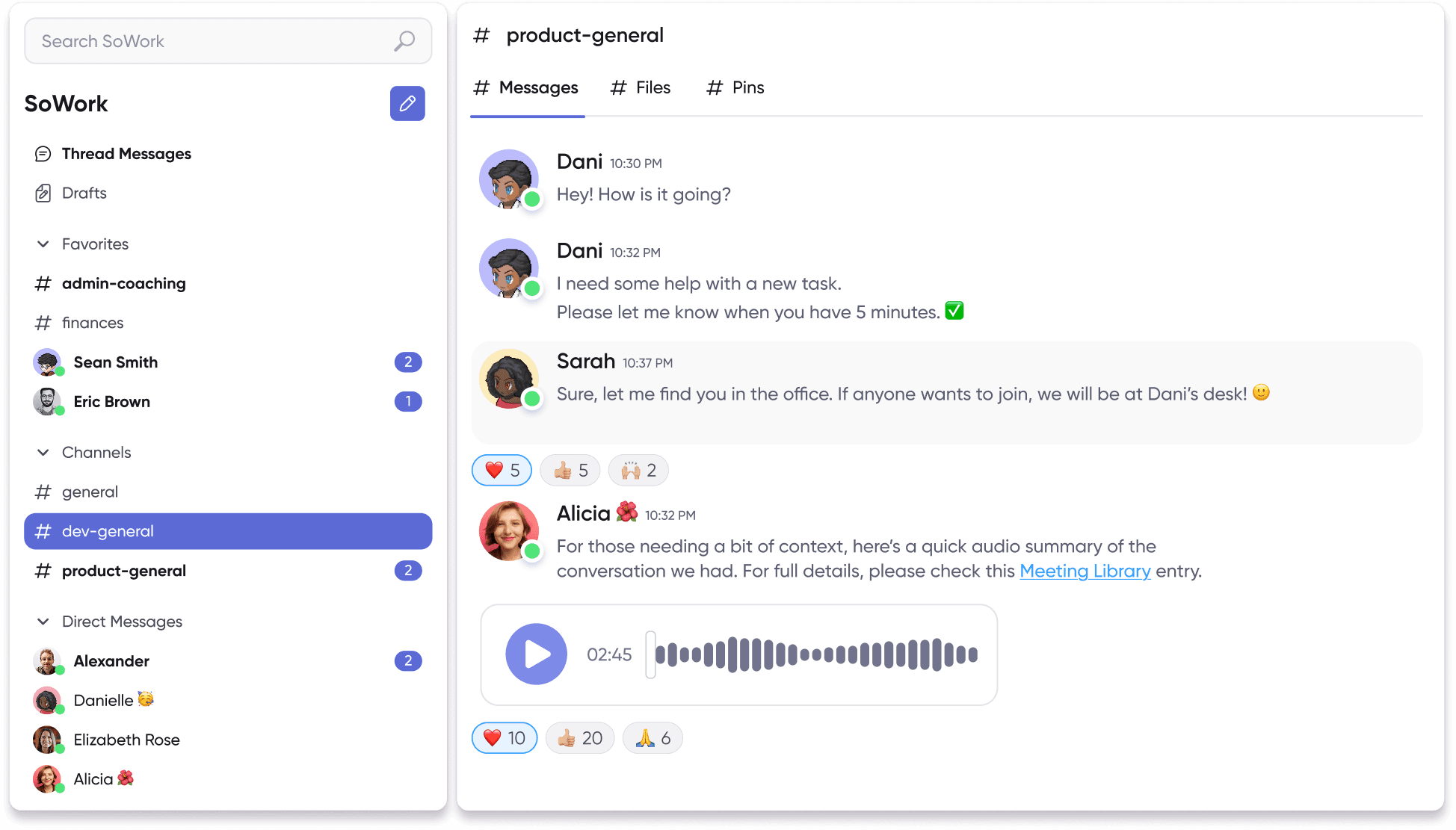Open direct message with Danielle

(x=103, y=701)
